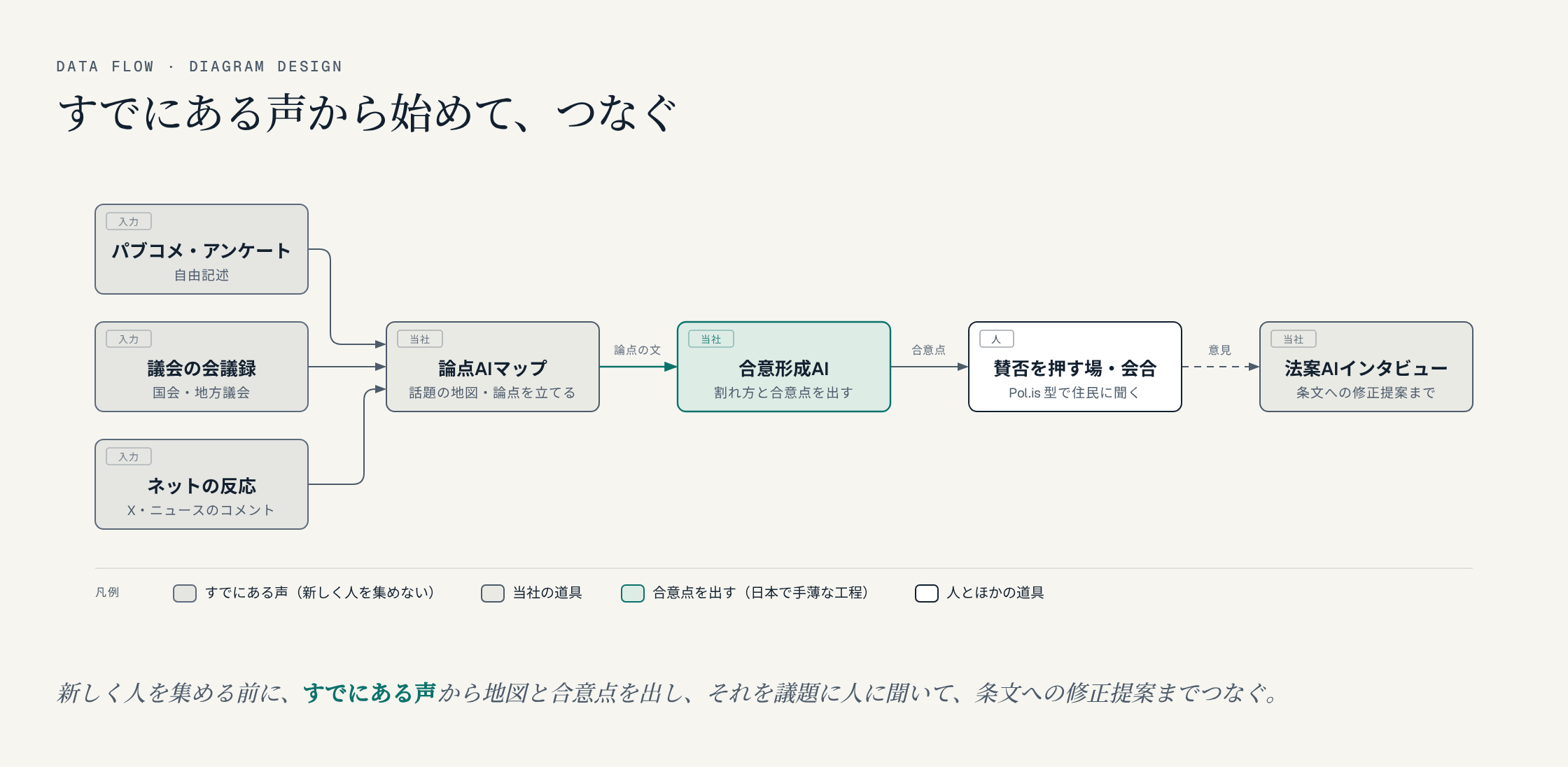Click the 国会・地方議会 subtitle

(x=202, y=393)
